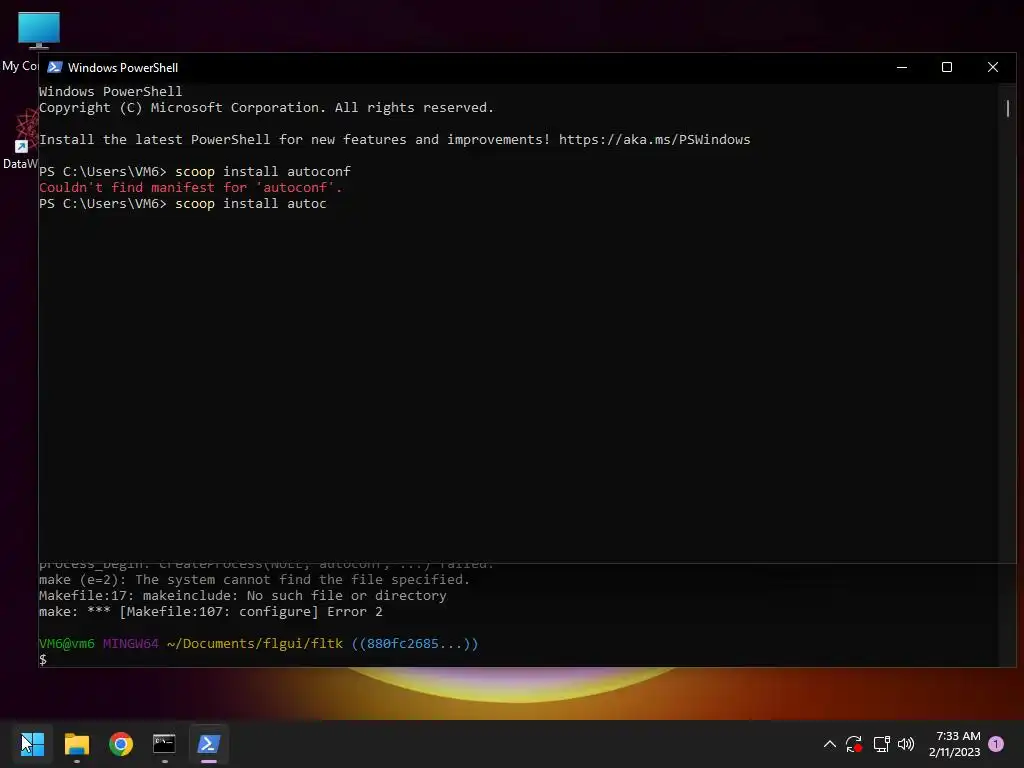Click the 'Windows PowerShell' title bar text
1024x768 pixels.
pos(123,68)
